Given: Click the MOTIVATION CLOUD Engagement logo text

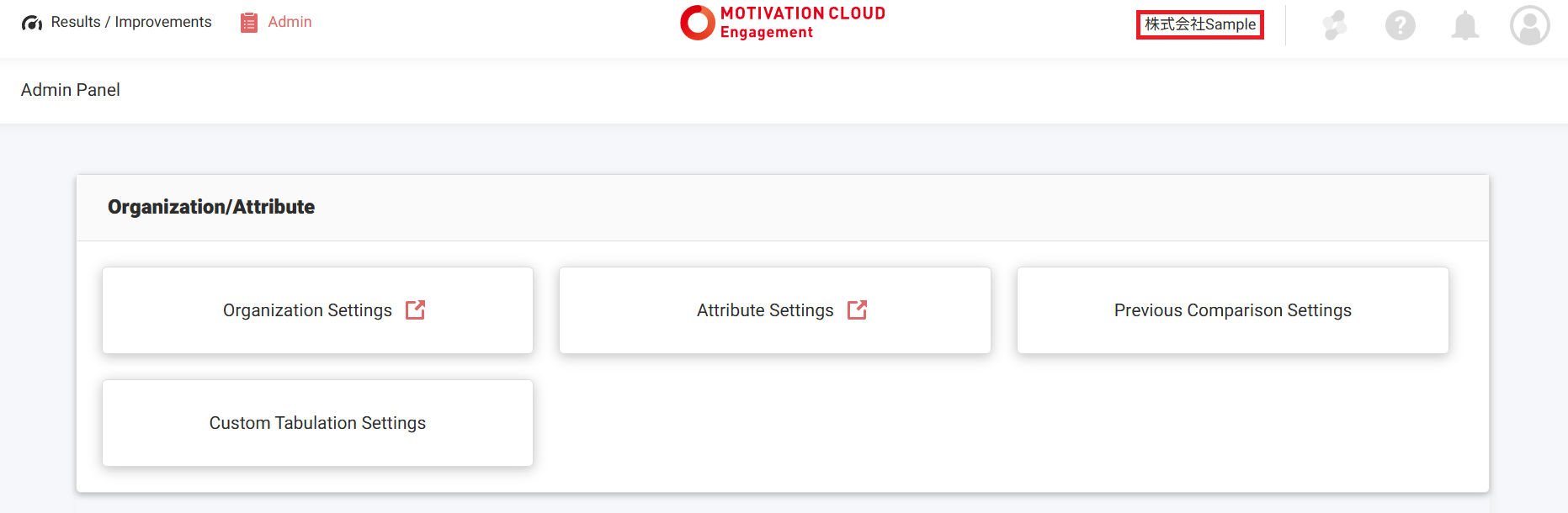Looking at the screenshot, I should pyautogui.click(x=802, y=23).
